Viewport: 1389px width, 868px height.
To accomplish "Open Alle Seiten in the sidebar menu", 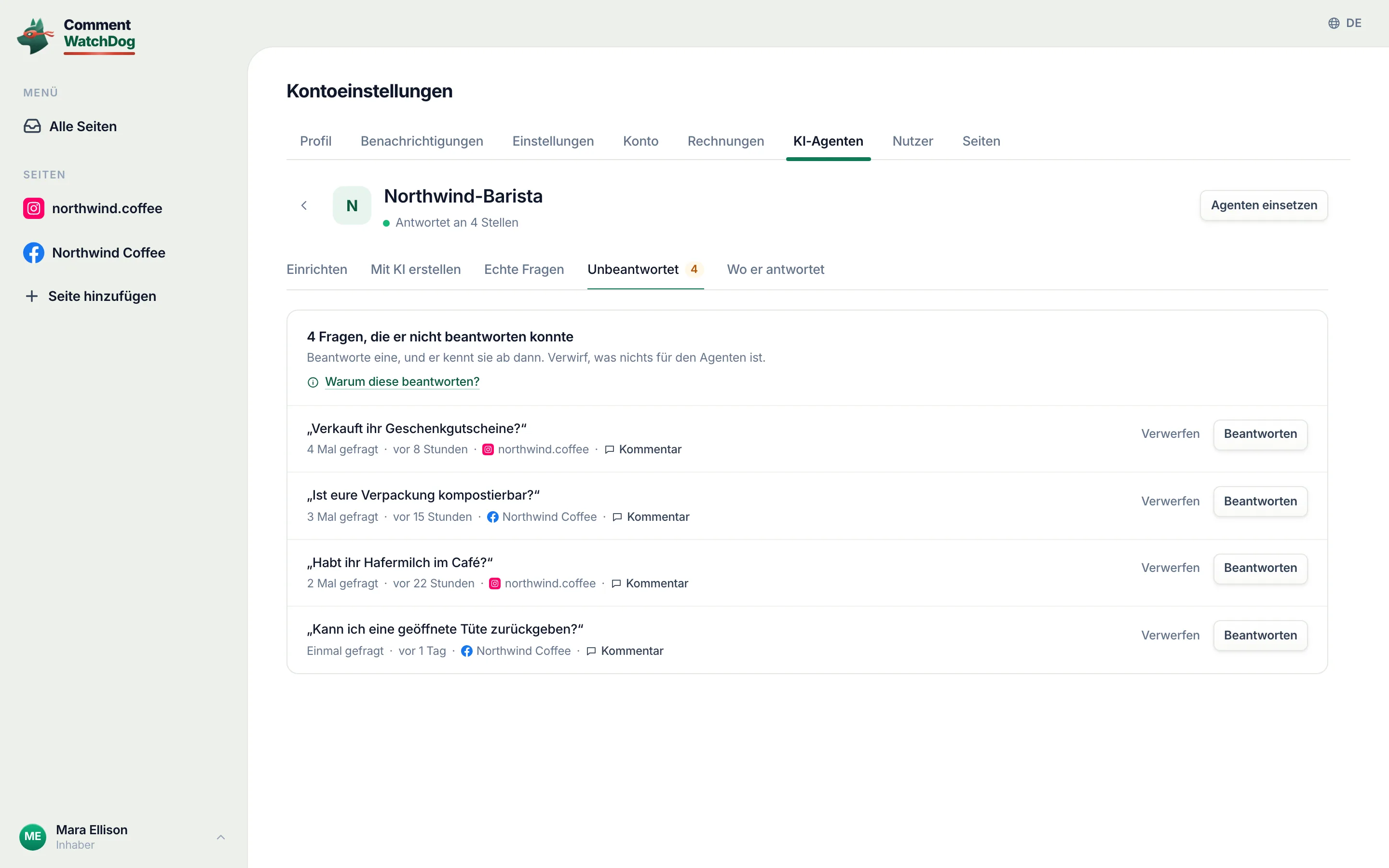I will [x=70, y=126].
